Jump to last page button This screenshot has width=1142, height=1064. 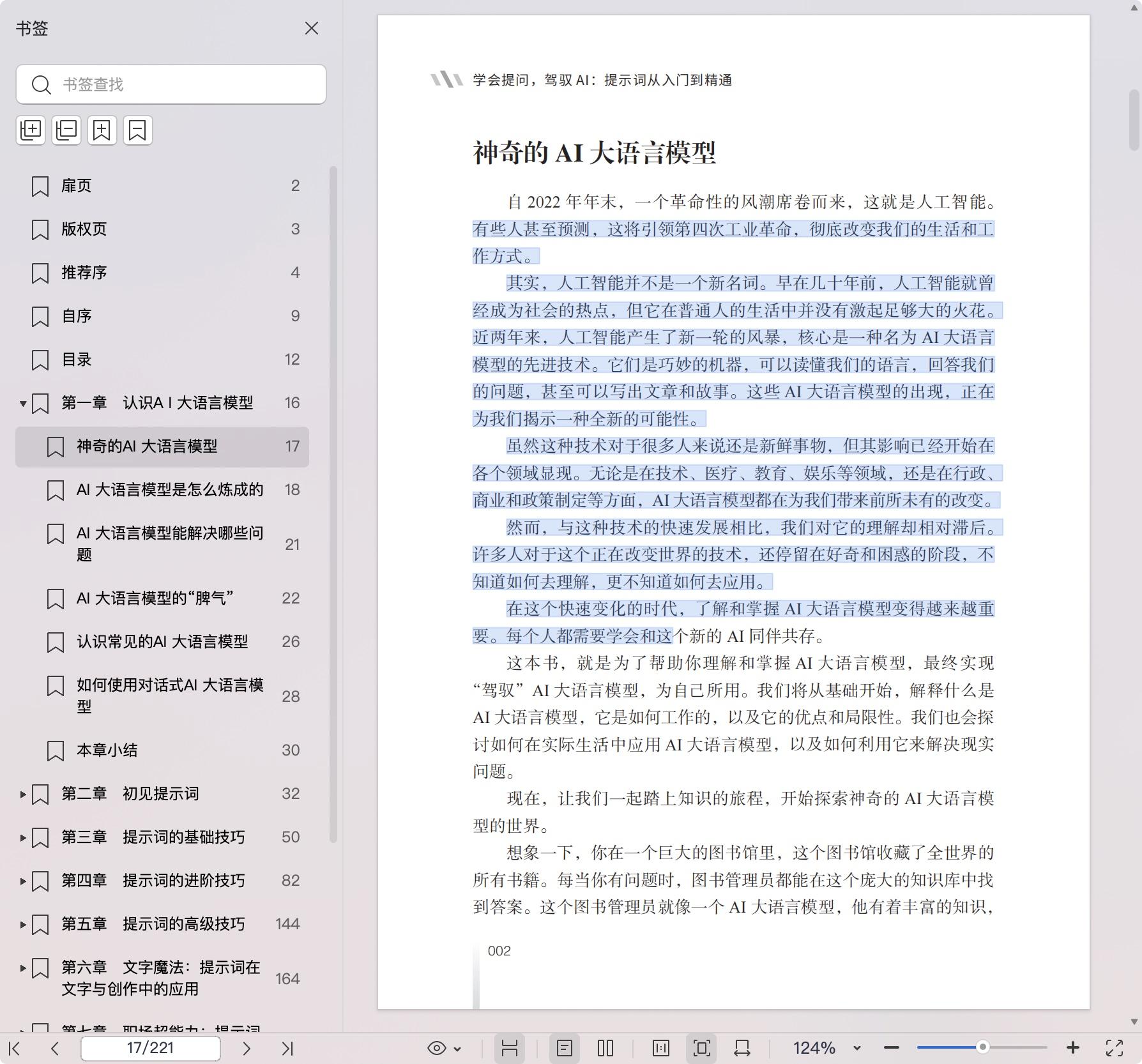287,1048
